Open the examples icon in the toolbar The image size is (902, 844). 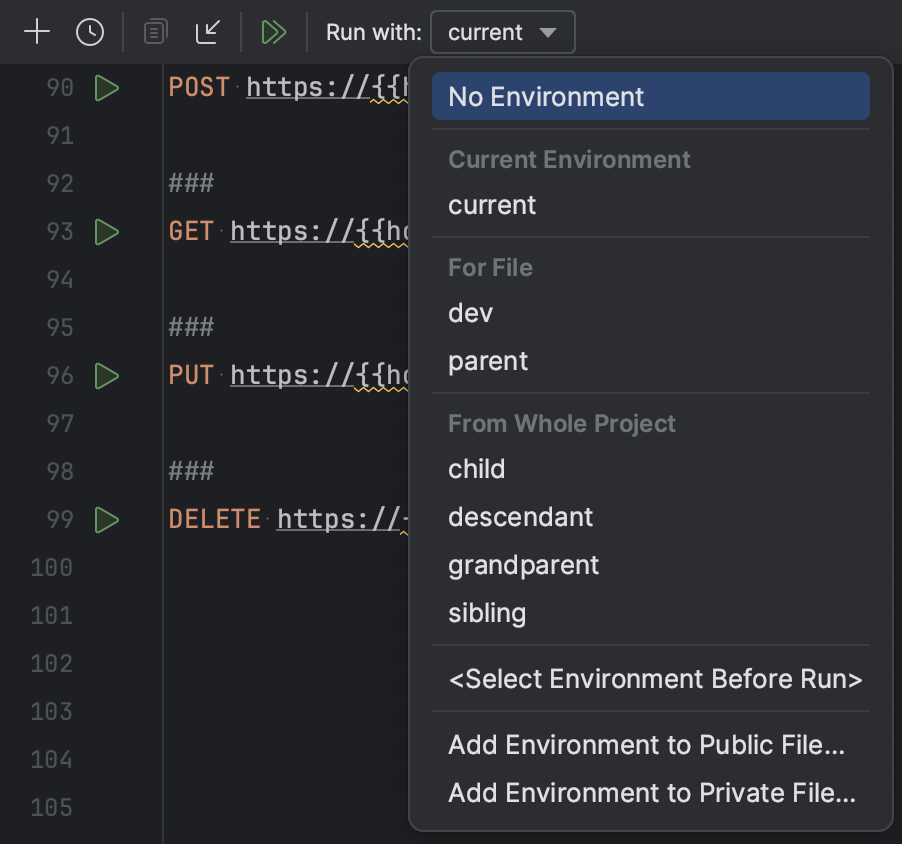tap(154, 31)
